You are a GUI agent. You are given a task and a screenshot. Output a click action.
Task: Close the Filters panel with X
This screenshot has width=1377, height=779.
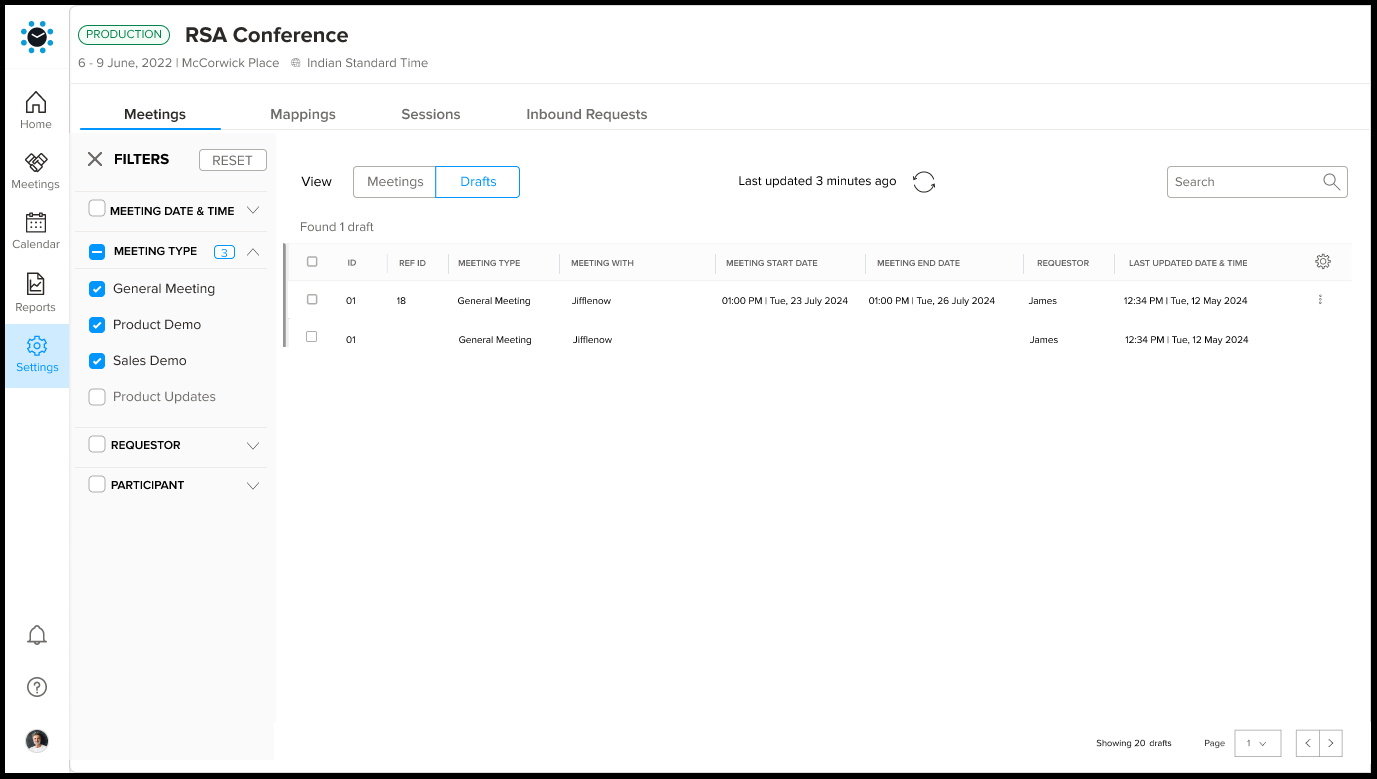pyautogui.click(x=95, y=159)
